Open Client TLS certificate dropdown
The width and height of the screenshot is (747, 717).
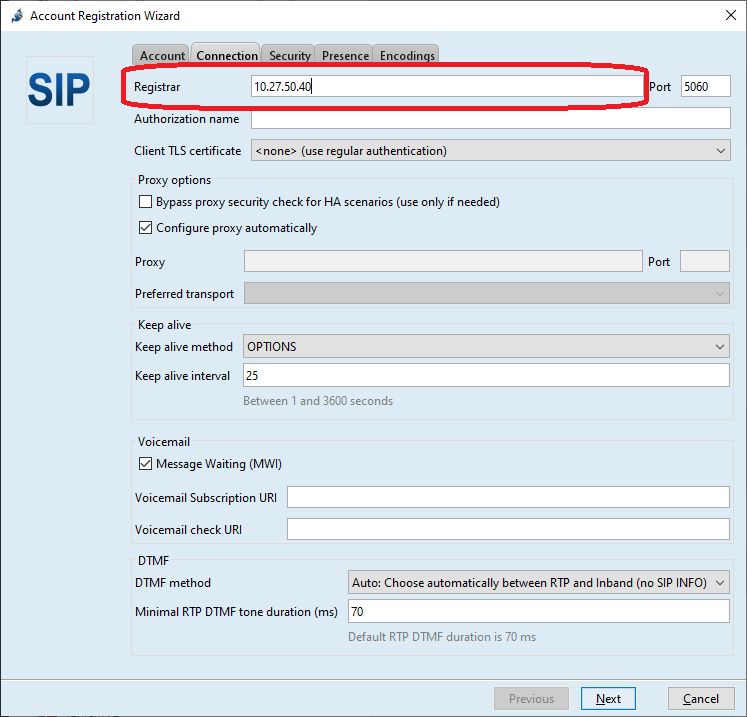489,151
